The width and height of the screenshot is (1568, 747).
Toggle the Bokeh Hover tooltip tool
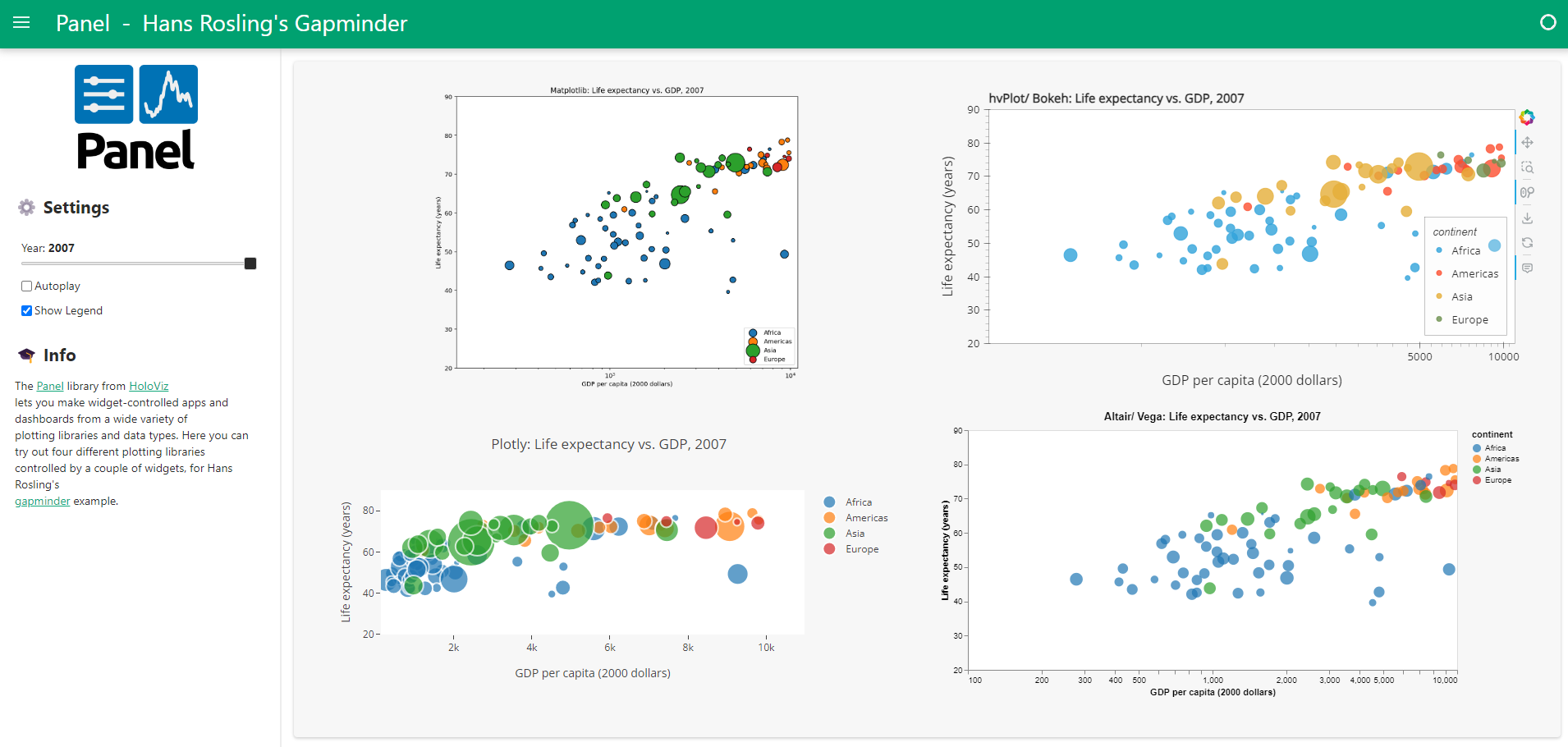pos(1527,268)
